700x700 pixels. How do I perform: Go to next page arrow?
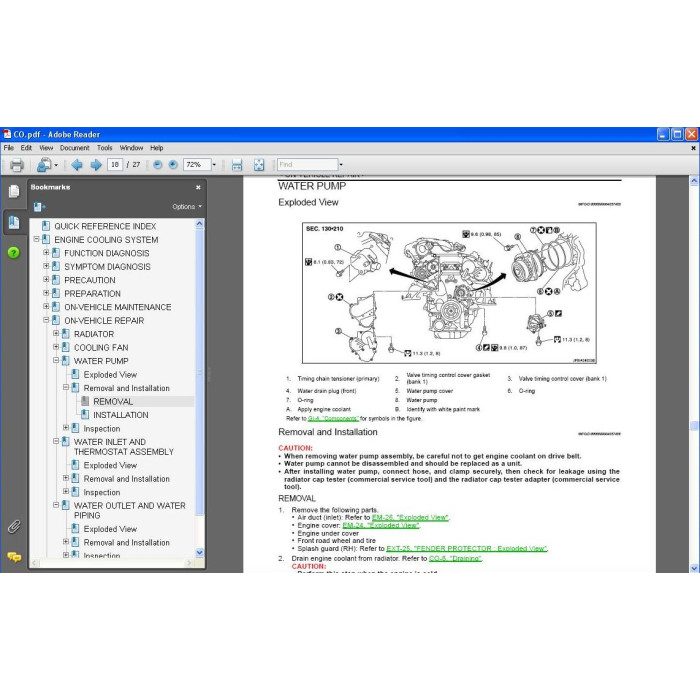(x=96, y=165)
